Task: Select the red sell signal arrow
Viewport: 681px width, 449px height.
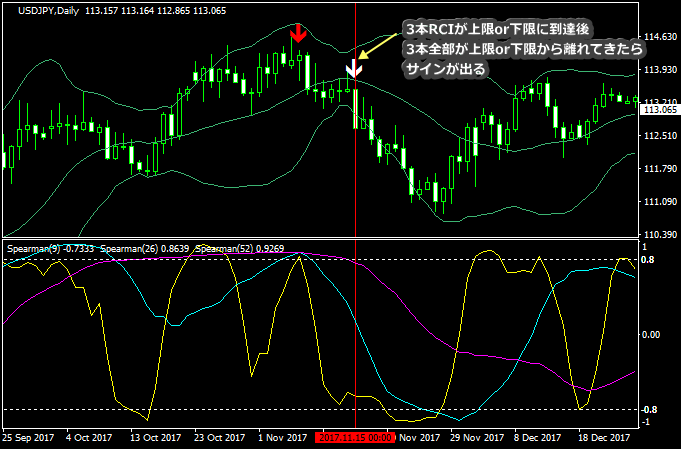Action: [x=298, y=33]
